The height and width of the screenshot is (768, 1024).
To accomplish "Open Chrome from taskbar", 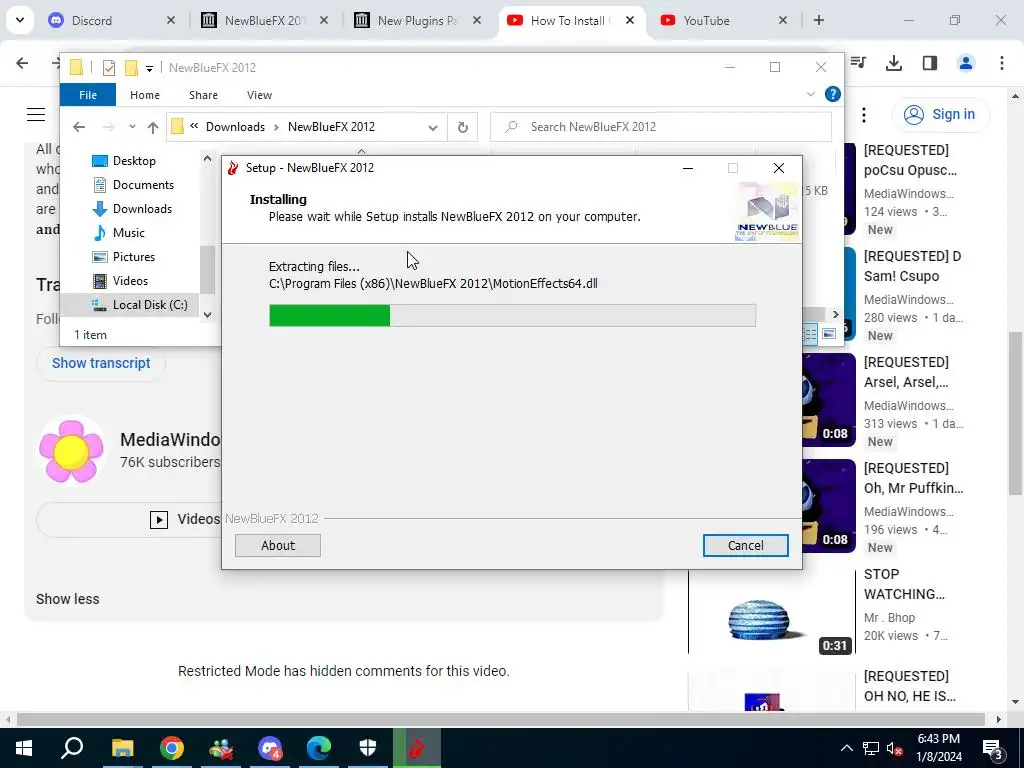I will (171, 748).
